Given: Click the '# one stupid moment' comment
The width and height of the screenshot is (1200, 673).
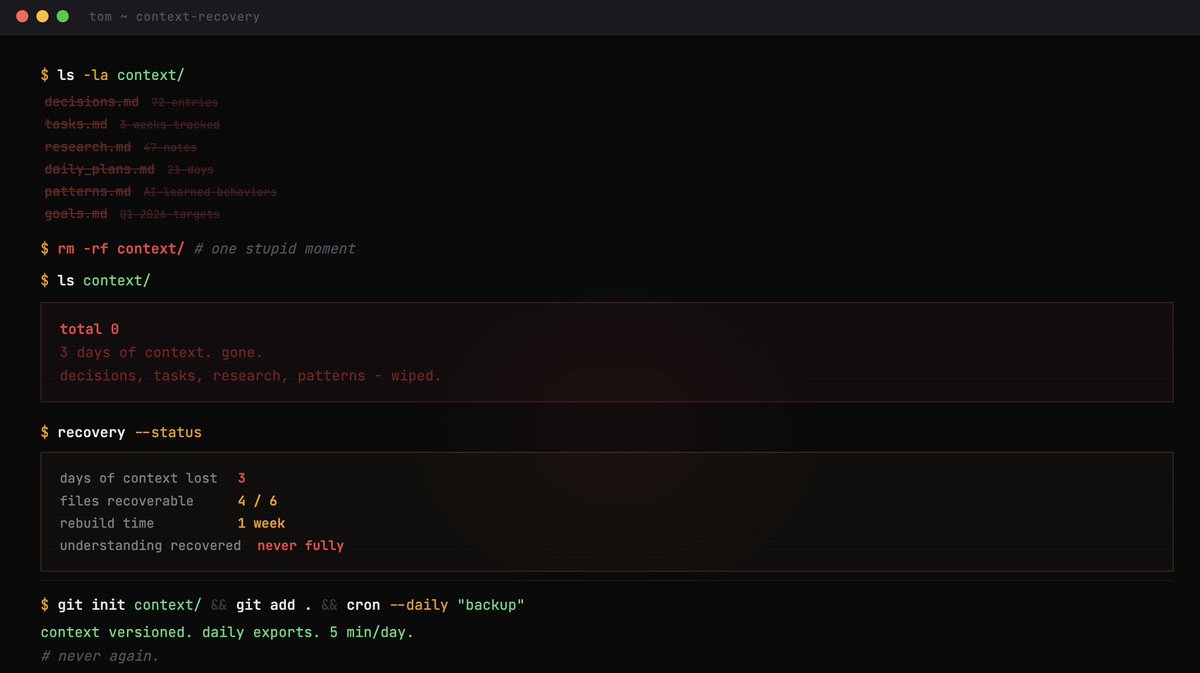Looking at the screenshot, I should click(x=275, y=248).
